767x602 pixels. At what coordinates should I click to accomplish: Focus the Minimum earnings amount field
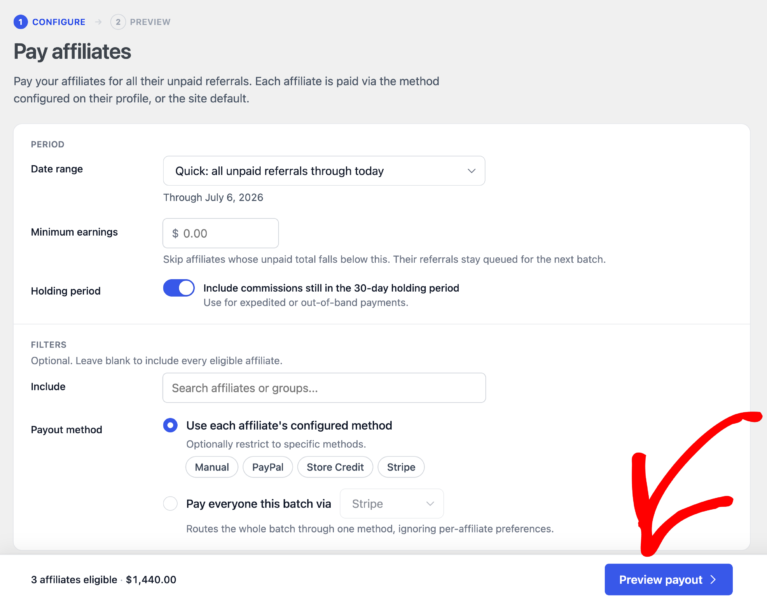click(x=221, y=233)
